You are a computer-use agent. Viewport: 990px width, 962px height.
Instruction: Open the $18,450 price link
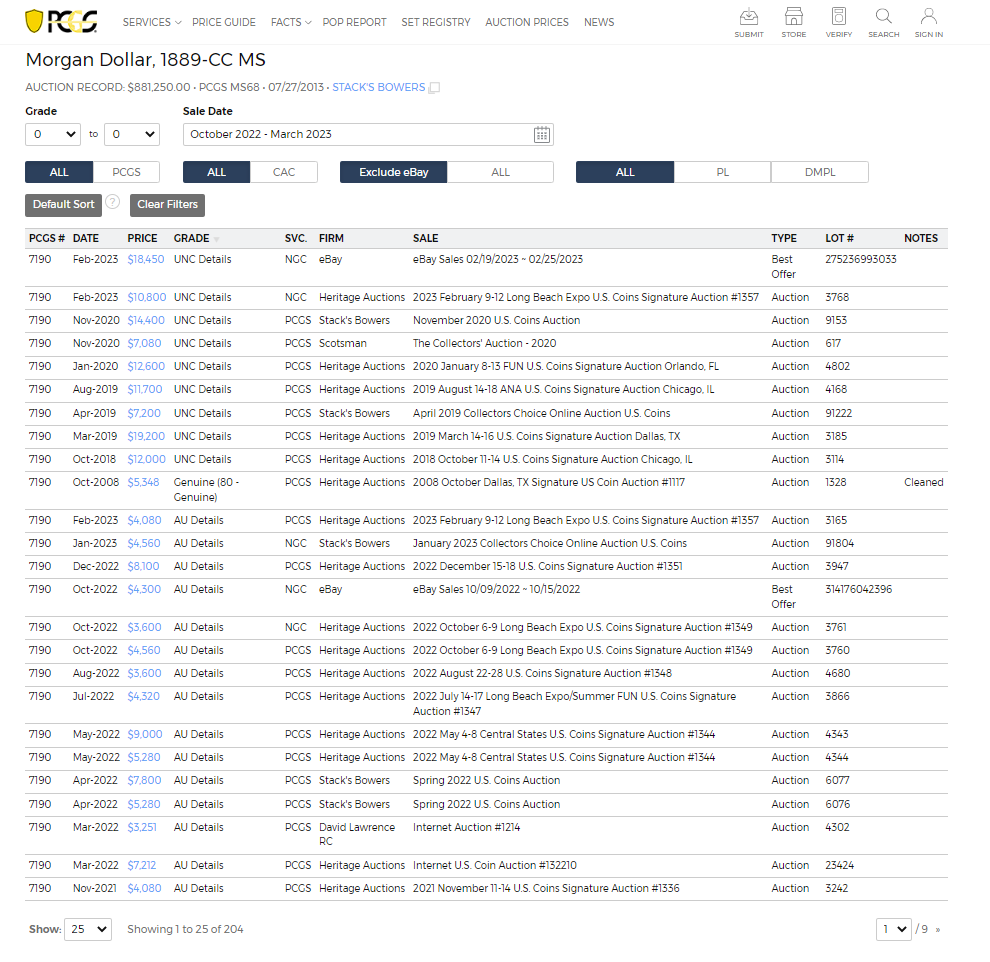tap(145, 259)
